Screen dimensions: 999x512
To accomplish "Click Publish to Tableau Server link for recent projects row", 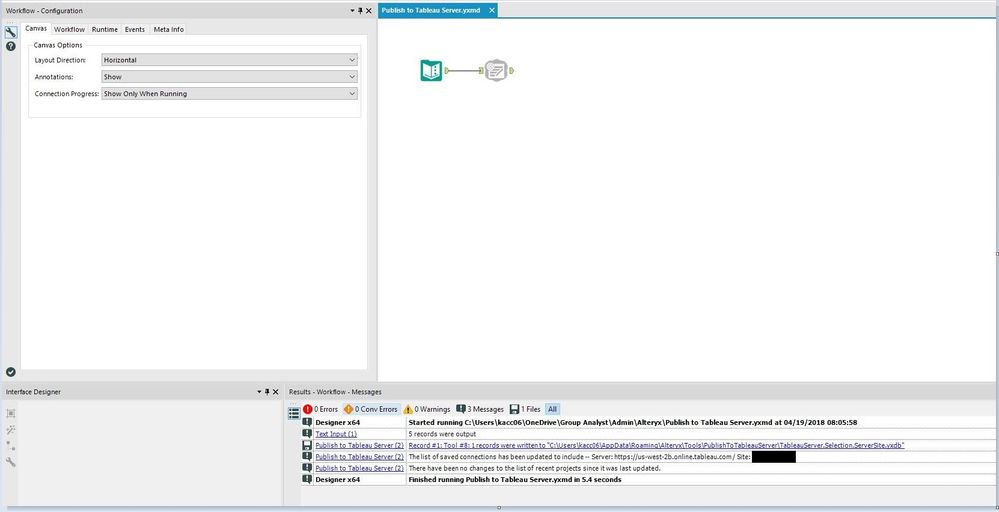I will (x=359, y=468).
